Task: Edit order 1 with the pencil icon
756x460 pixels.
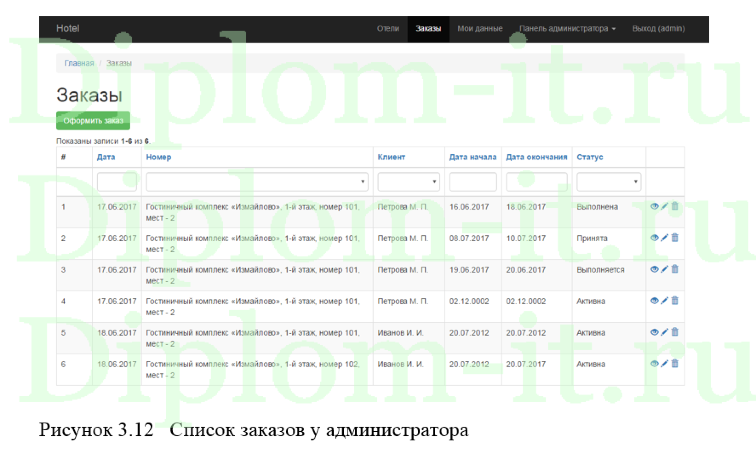Action: pyautogui.click(x=664, y=206)
